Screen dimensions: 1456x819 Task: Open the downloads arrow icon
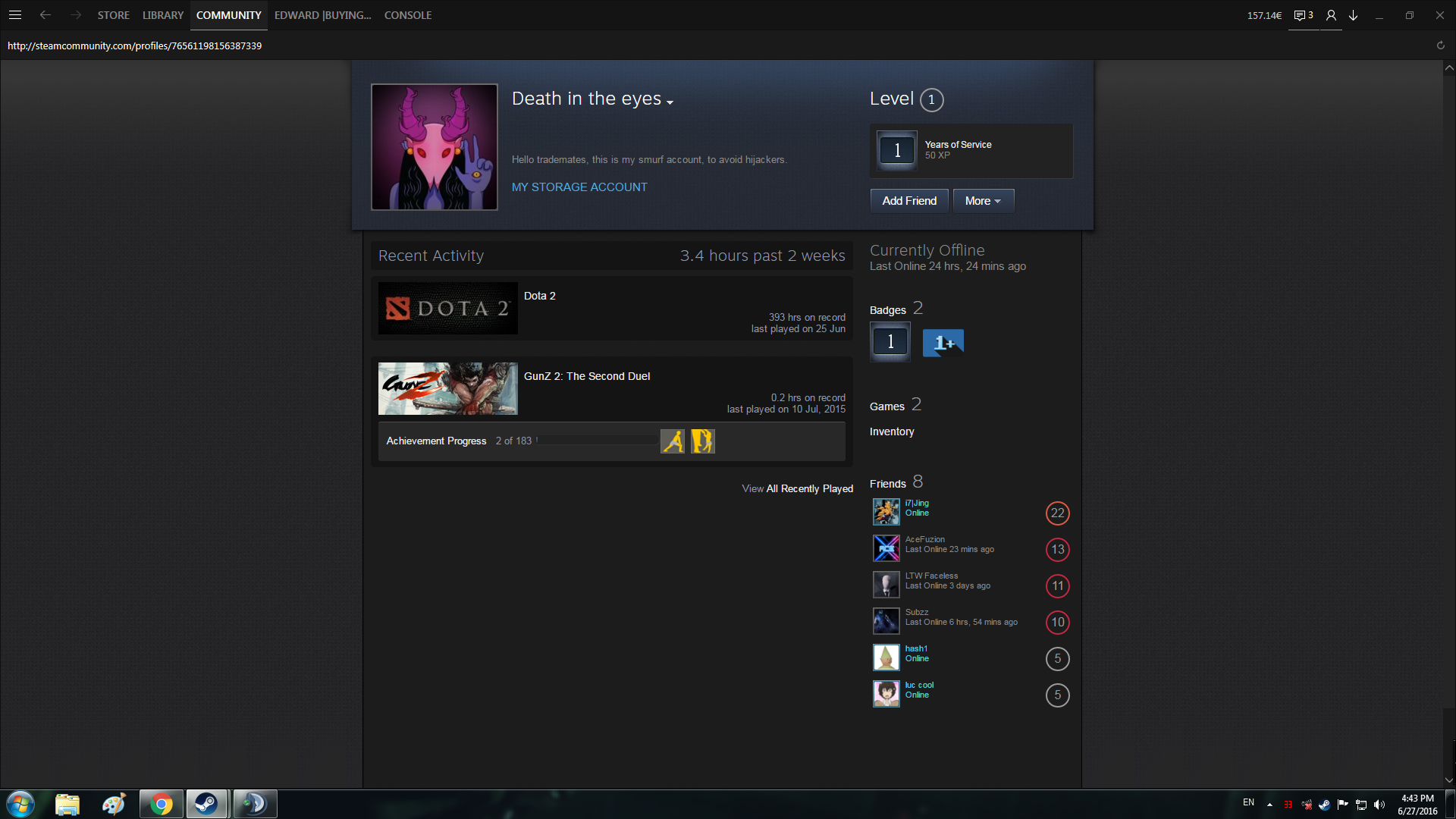[x=1353, y=15]
